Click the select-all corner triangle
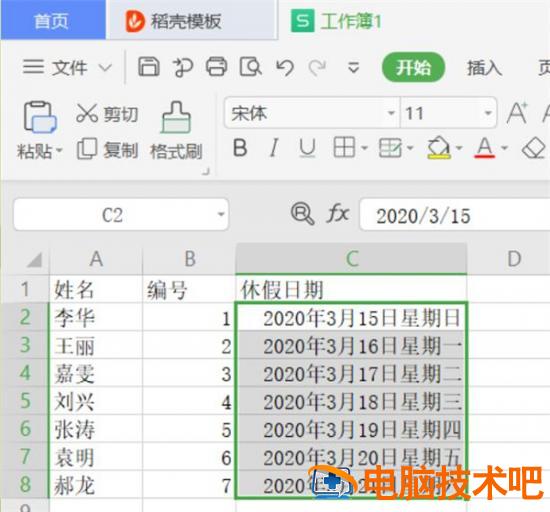The width and height of the screenshot is (550, 512). point(34,260)
